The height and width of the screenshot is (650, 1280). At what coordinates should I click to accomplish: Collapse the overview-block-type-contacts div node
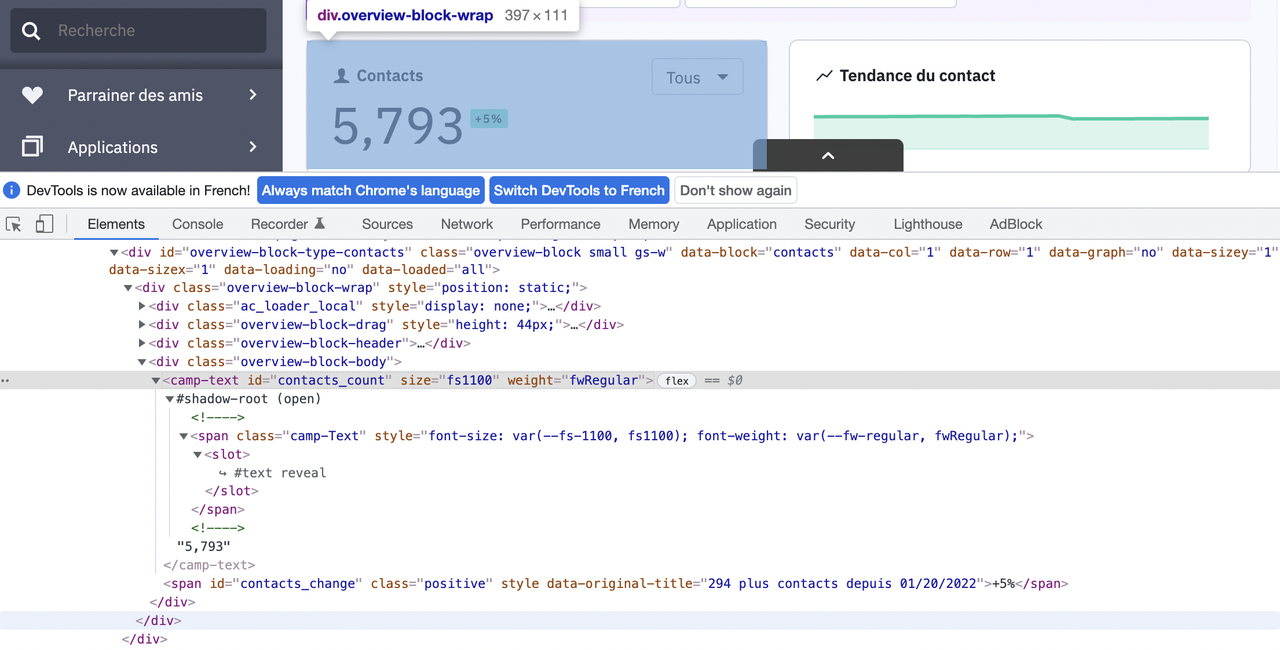pos(114,252)
